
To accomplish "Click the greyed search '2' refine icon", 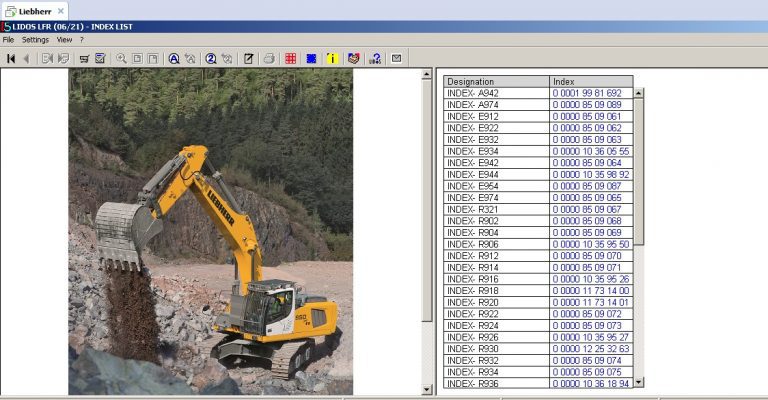I will pos(227,59).
